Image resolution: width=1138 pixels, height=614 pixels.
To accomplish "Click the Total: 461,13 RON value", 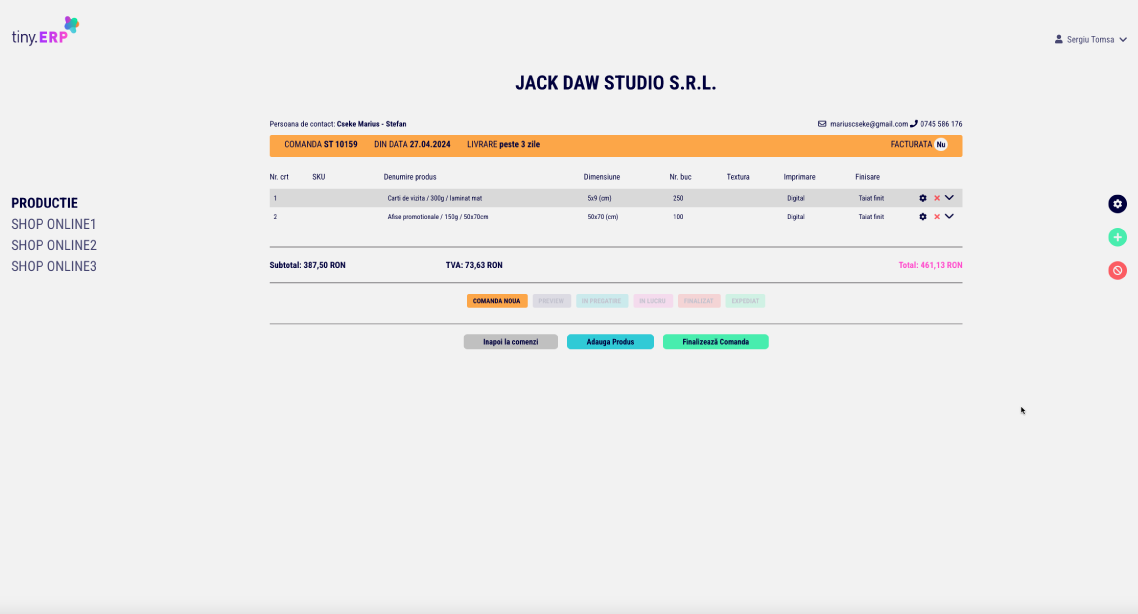I will click(930, 266).
